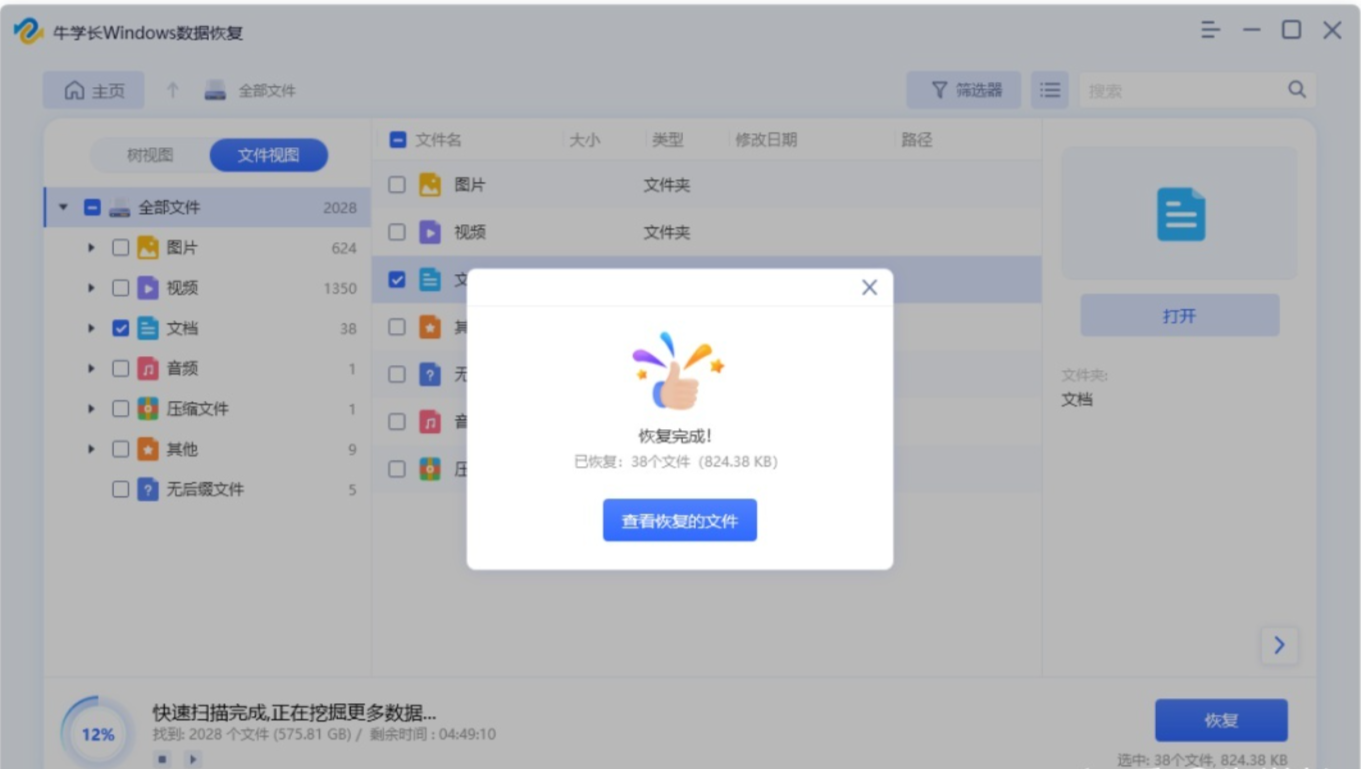
Task: Uncheck the ticked checkbox in the file list
Action: click(397, 280)
